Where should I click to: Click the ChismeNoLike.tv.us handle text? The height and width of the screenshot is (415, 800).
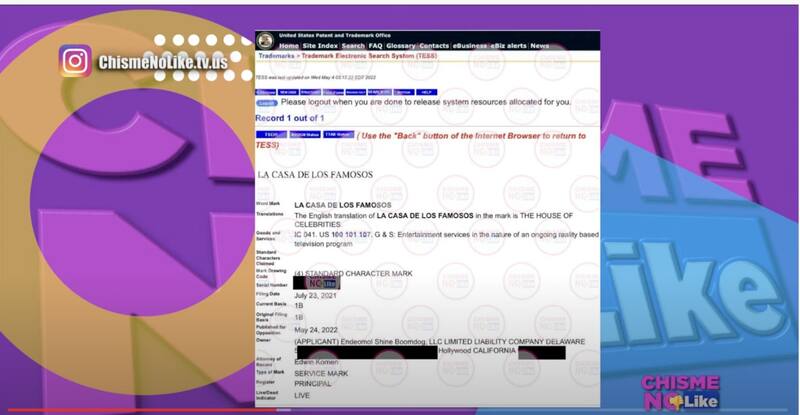click(x=162, y=63)
